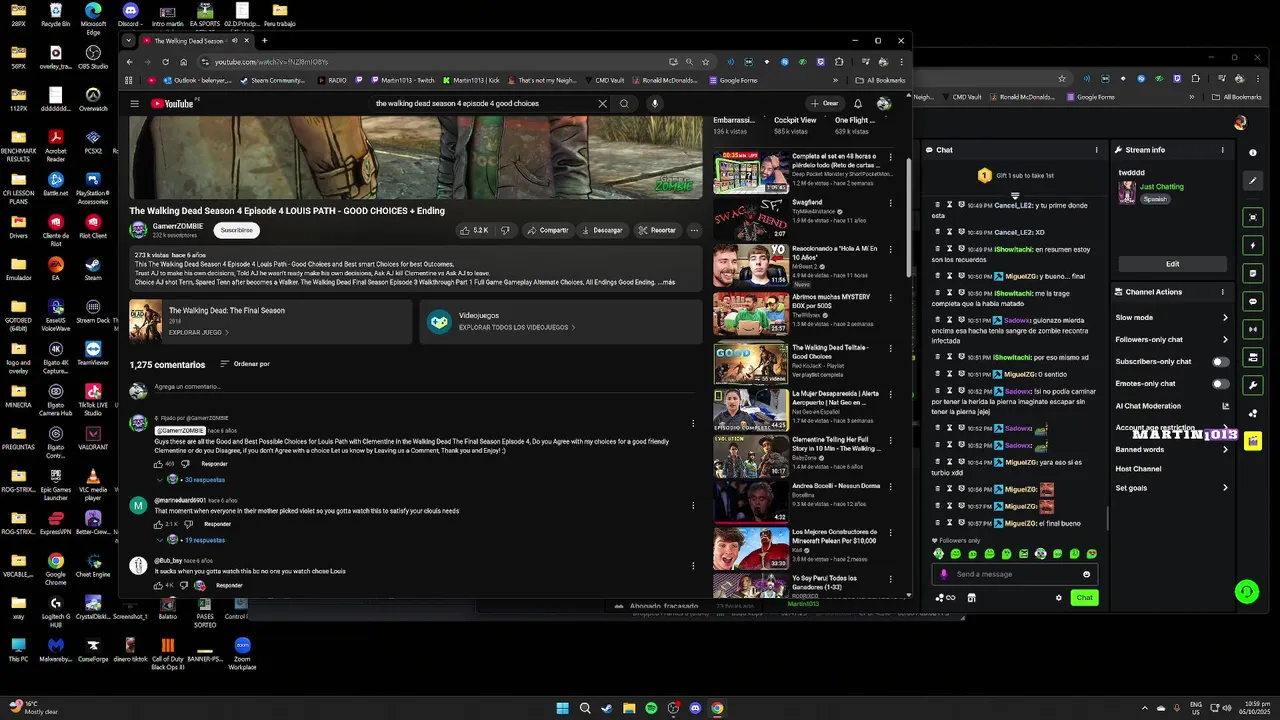Focus the YouTube search input
Image resolution: width=1280 pixels, height=720 pixels.
pyautogui.click(x=483, y=103)
